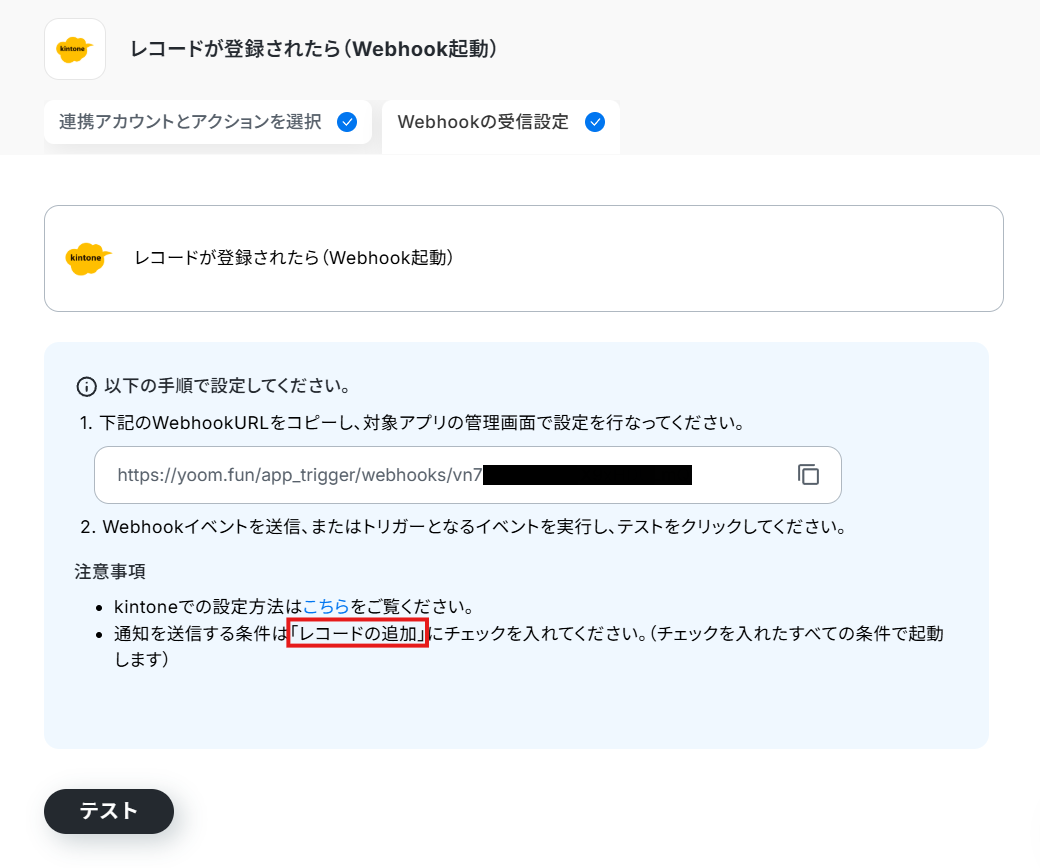
Task: Click the 以下の手順で設定してください notice text
Action: tap(227, 386)
